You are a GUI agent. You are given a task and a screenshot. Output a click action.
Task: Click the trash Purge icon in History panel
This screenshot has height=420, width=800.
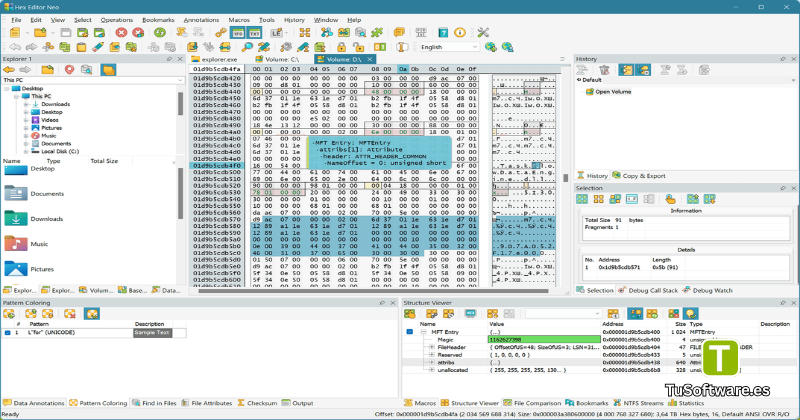coord(605,70)
